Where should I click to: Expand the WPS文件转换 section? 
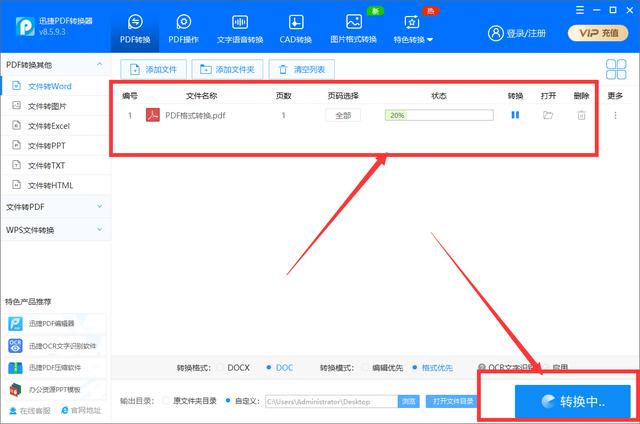(x=56, y=230)
